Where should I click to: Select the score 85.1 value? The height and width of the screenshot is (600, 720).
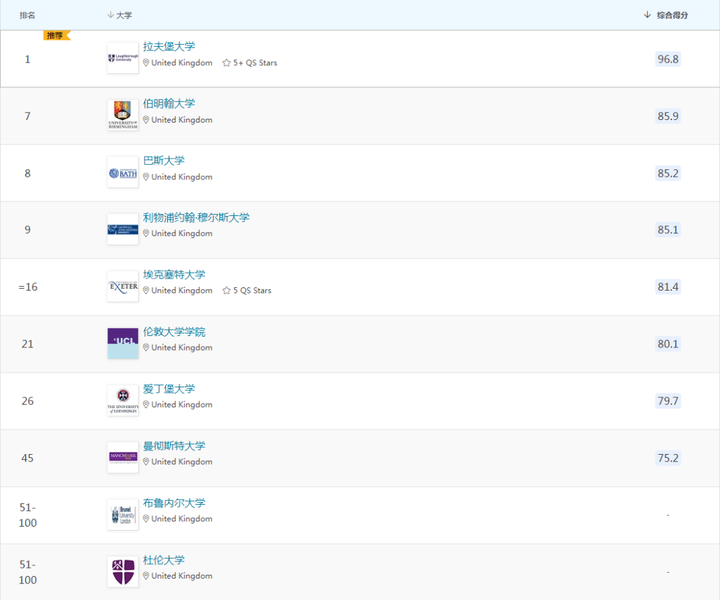click(668, 230)
